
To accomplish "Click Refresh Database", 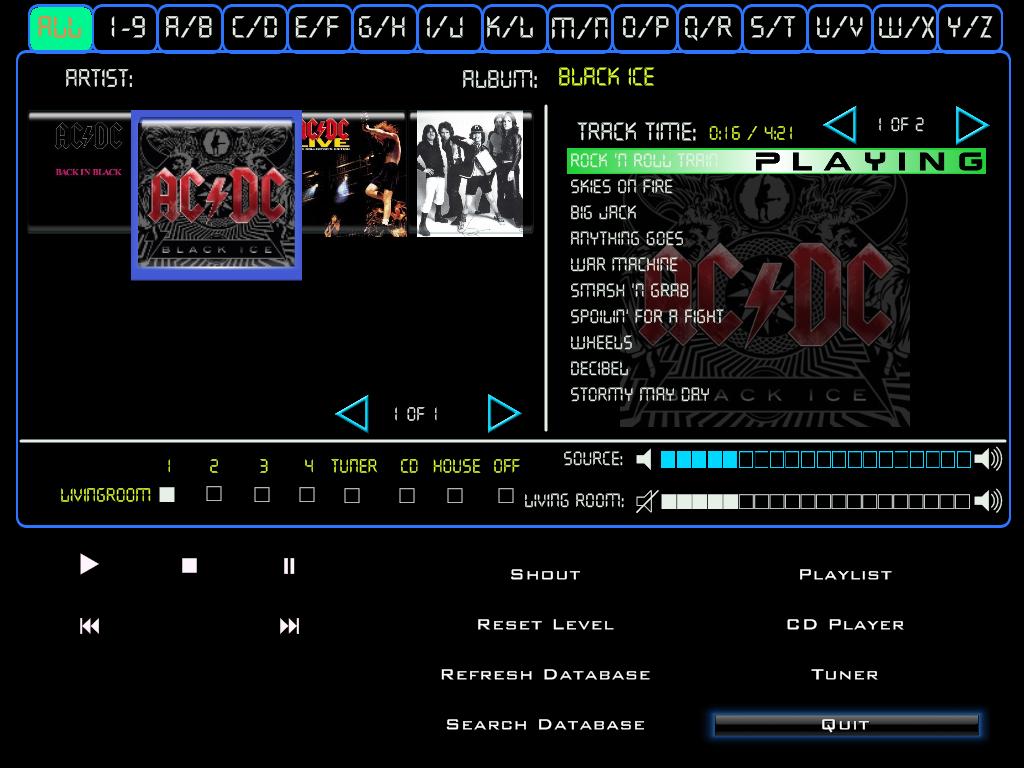I will point(545,675).
